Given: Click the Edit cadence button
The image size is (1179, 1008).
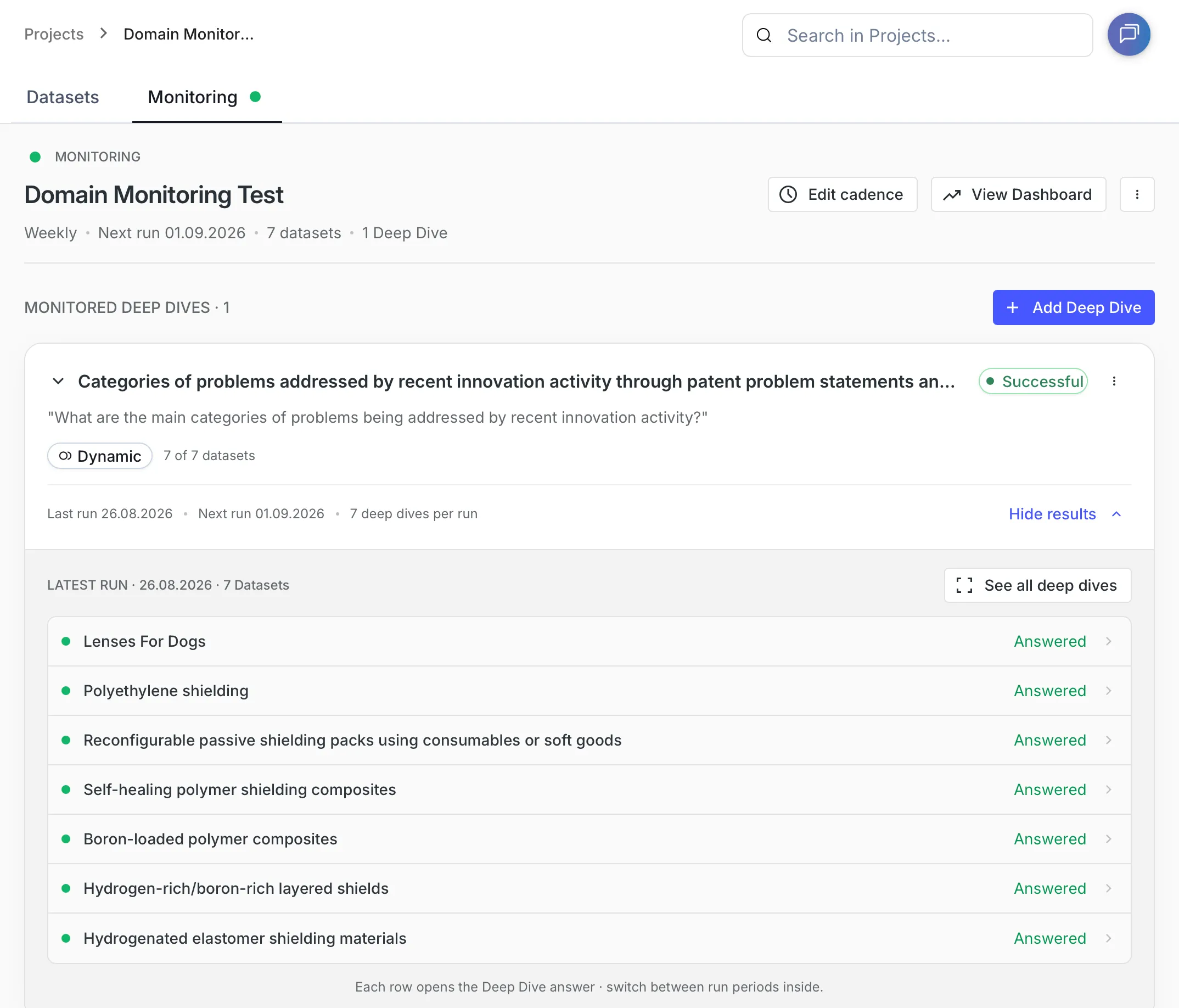Looking at the screenshot, I should click(x=842, y=195).
